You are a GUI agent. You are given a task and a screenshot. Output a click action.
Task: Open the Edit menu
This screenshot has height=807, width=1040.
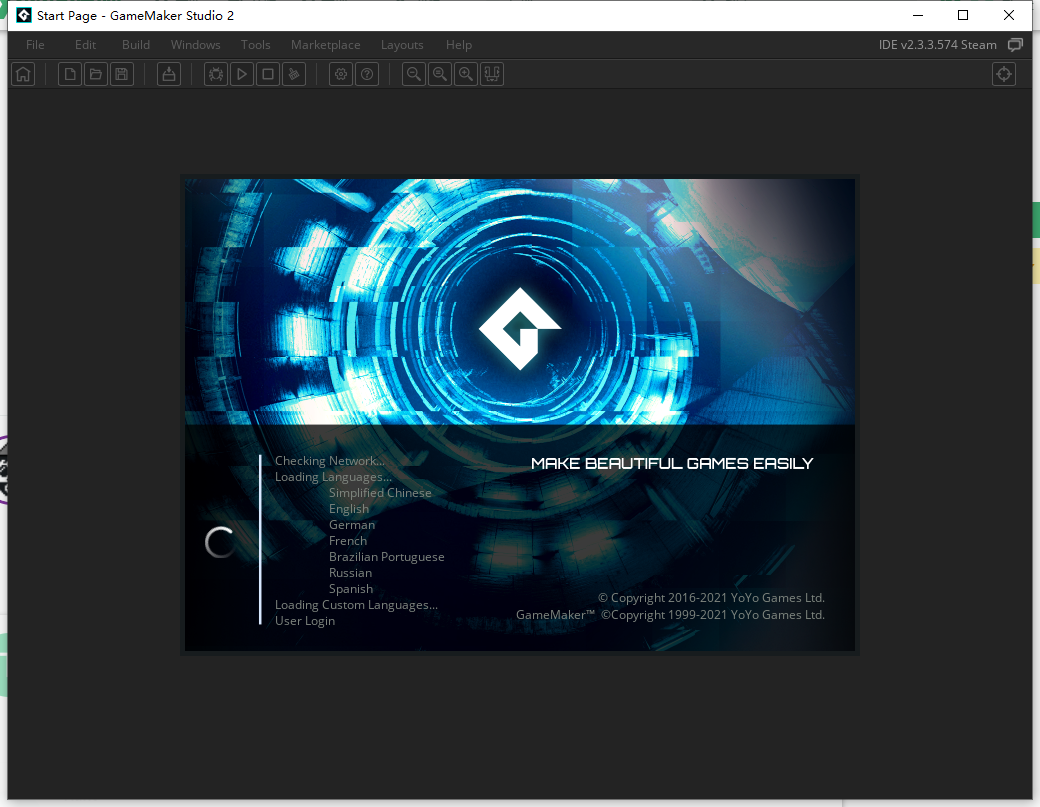86,44
